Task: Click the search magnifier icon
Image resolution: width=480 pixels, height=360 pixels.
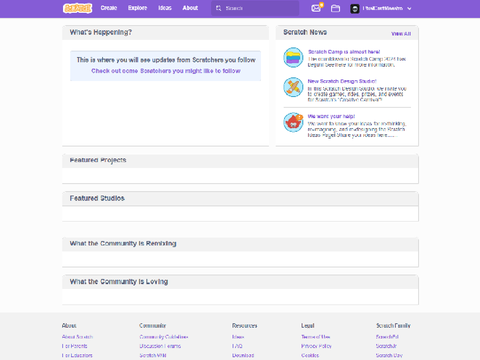Action: [x=219, y=8]
